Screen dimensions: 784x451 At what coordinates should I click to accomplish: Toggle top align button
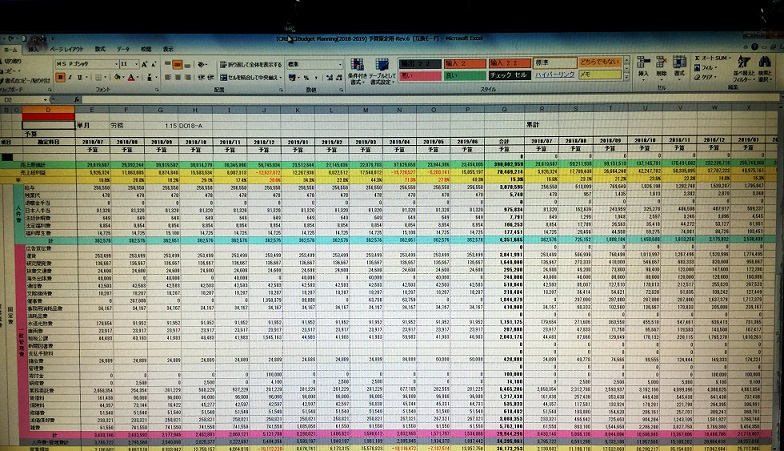[x=168, y=65]
